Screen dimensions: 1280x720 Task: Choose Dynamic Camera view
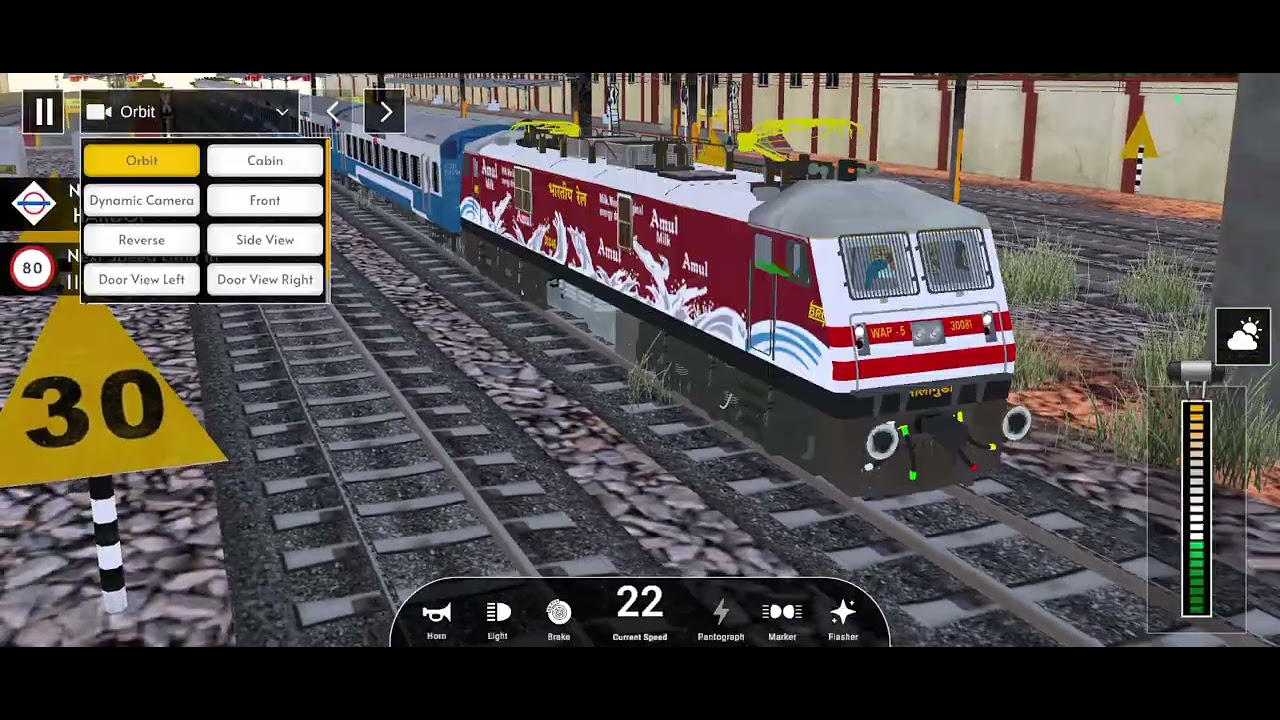142,200
